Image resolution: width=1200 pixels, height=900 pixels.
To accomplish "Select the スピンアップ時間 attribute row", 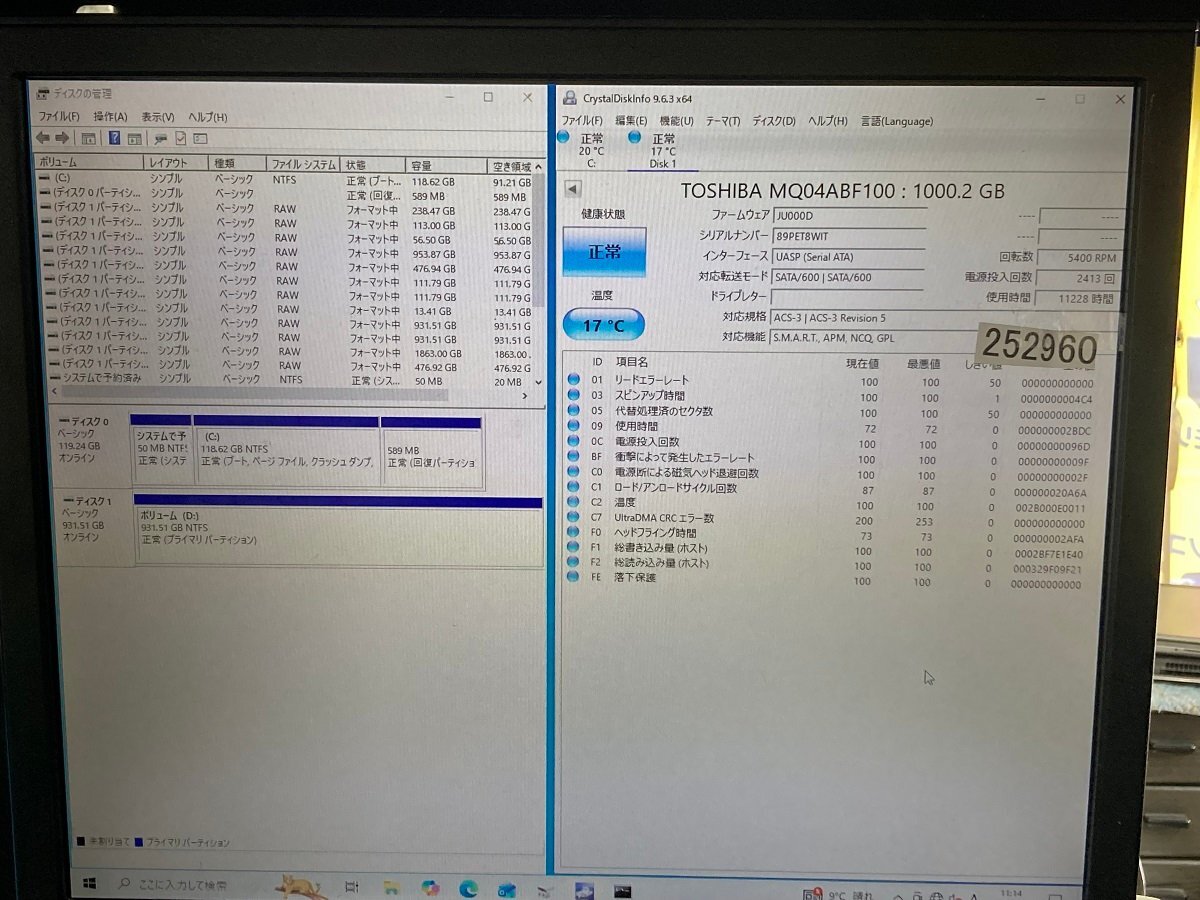I will point(832,397).
